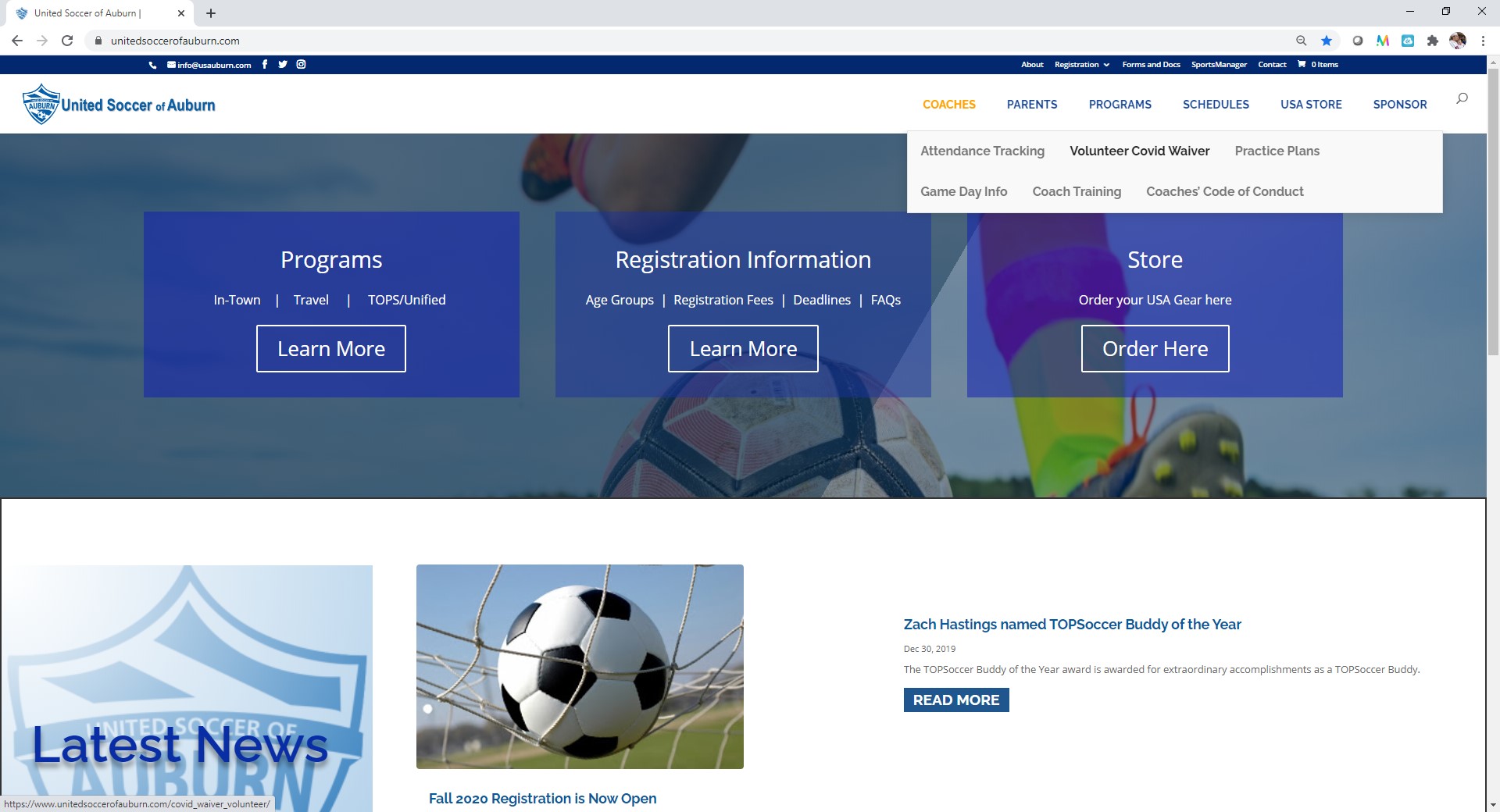Click the page vertical scrollbar thumb
The width and height of the screenshot is (1500, 812).
point(1493,211)
